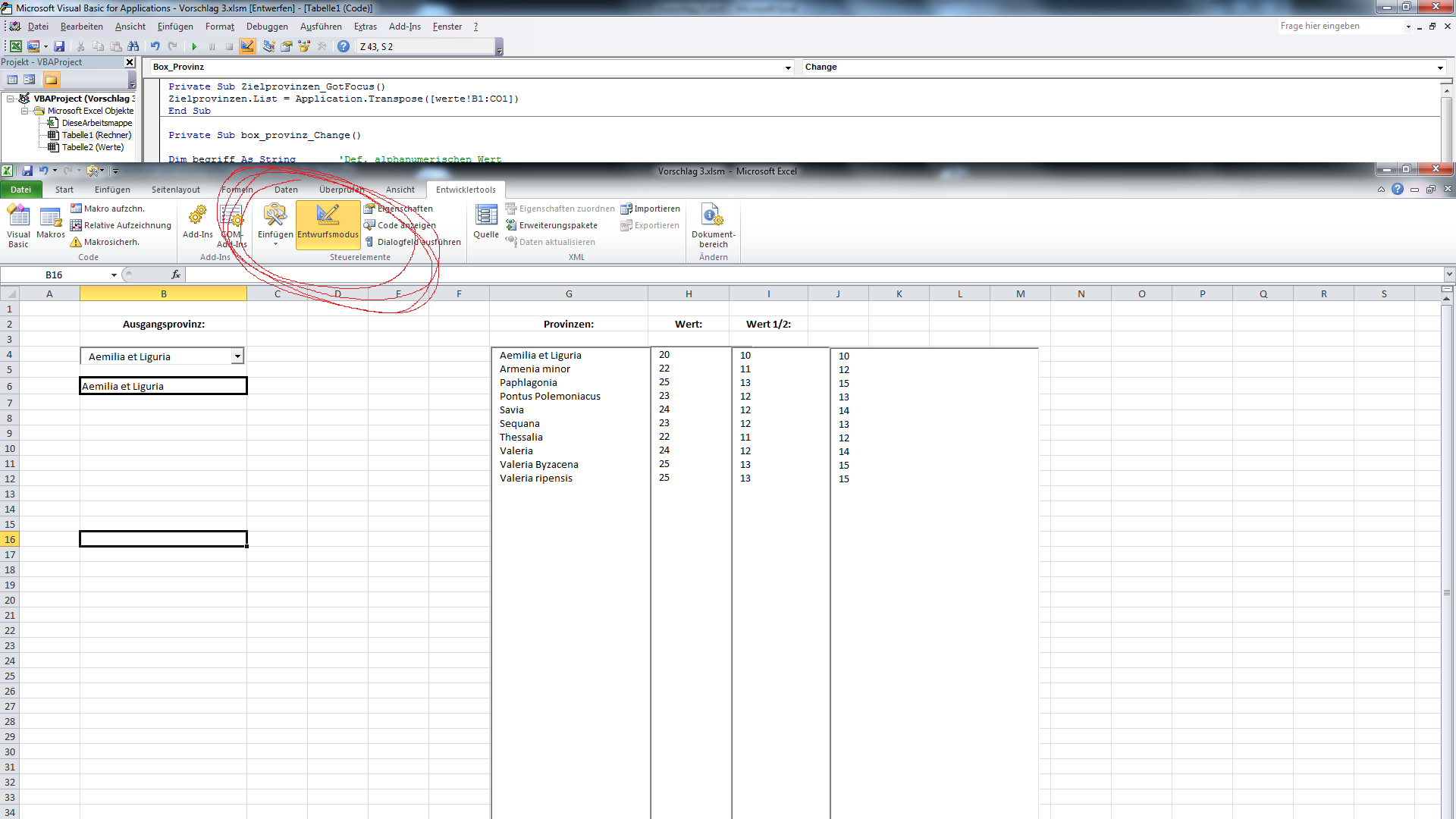Screen dimensions: 1456x819
Task: Expand the Box_Provinz object dropdown
Action: (x=788, y=68)
